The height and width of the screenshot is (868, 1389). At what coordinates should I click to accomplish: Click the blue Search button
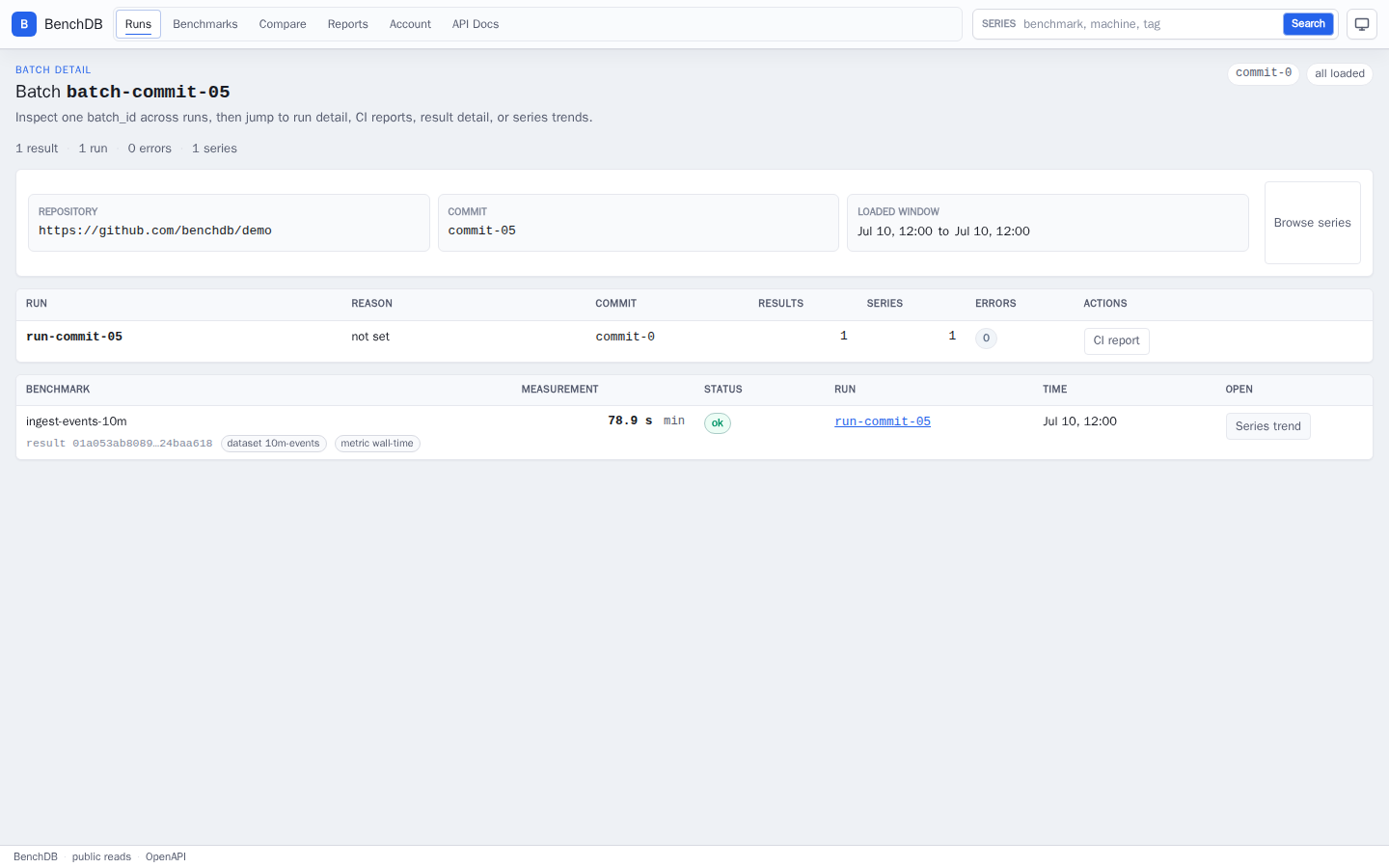click(1308, 24)
